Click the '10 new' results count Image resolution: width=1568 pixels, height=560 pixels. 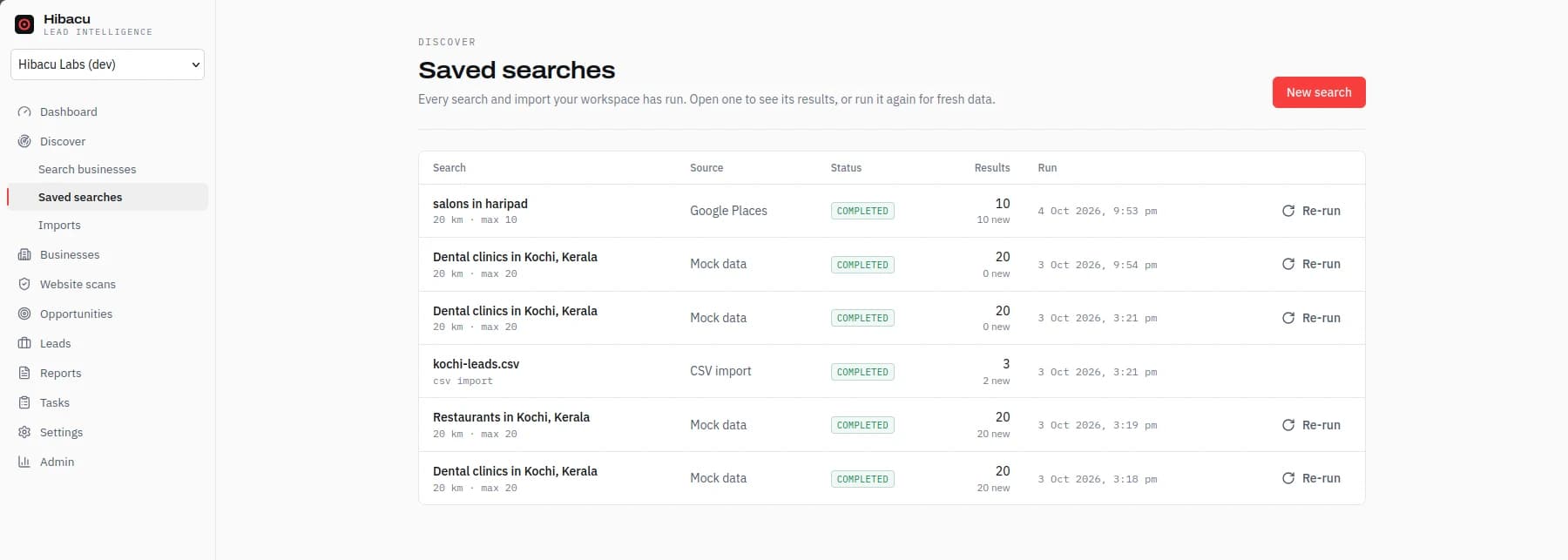coord(993,219)
